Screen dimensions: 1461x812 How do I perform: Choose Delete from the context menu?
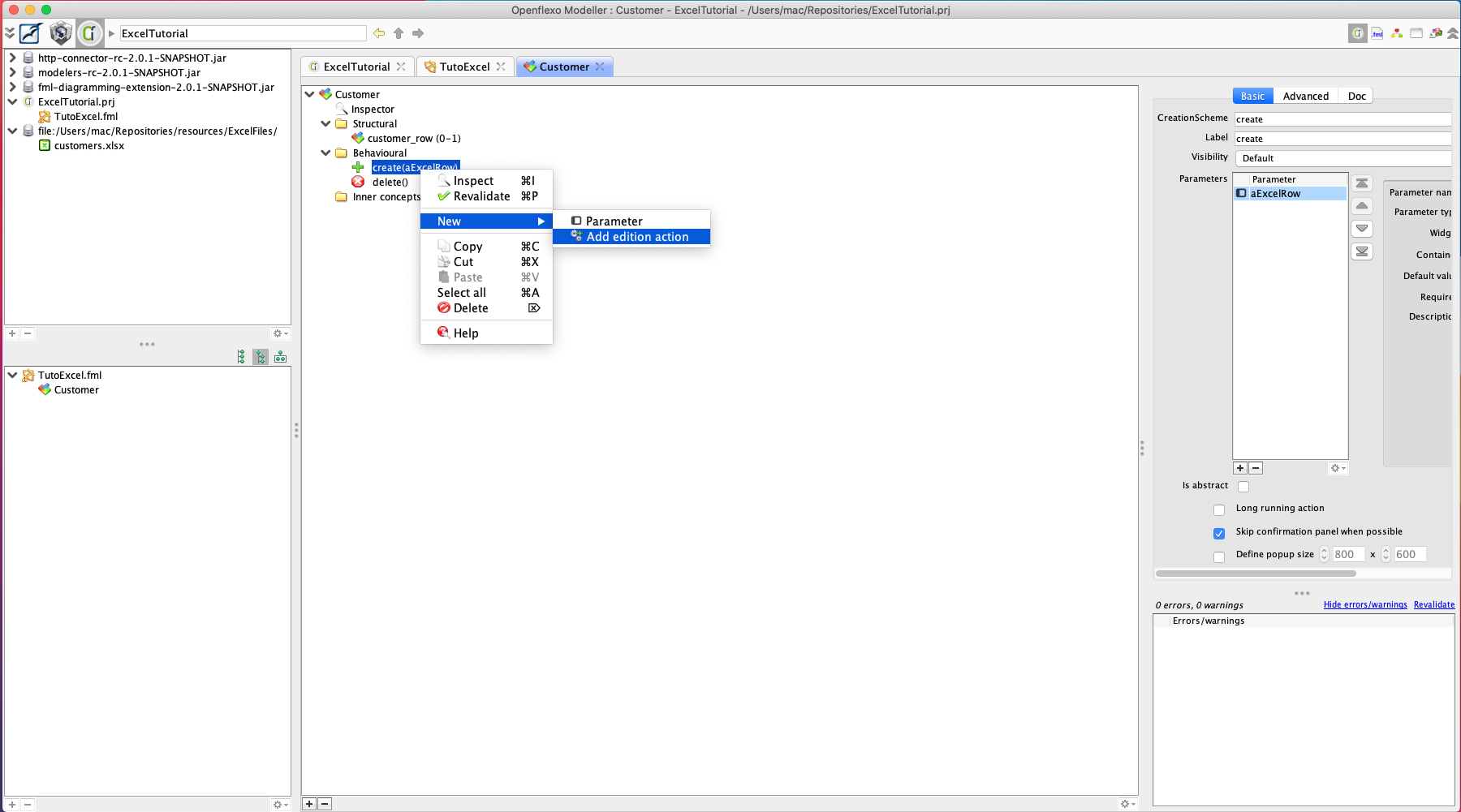pyautogui.click(x=486, y=308)
